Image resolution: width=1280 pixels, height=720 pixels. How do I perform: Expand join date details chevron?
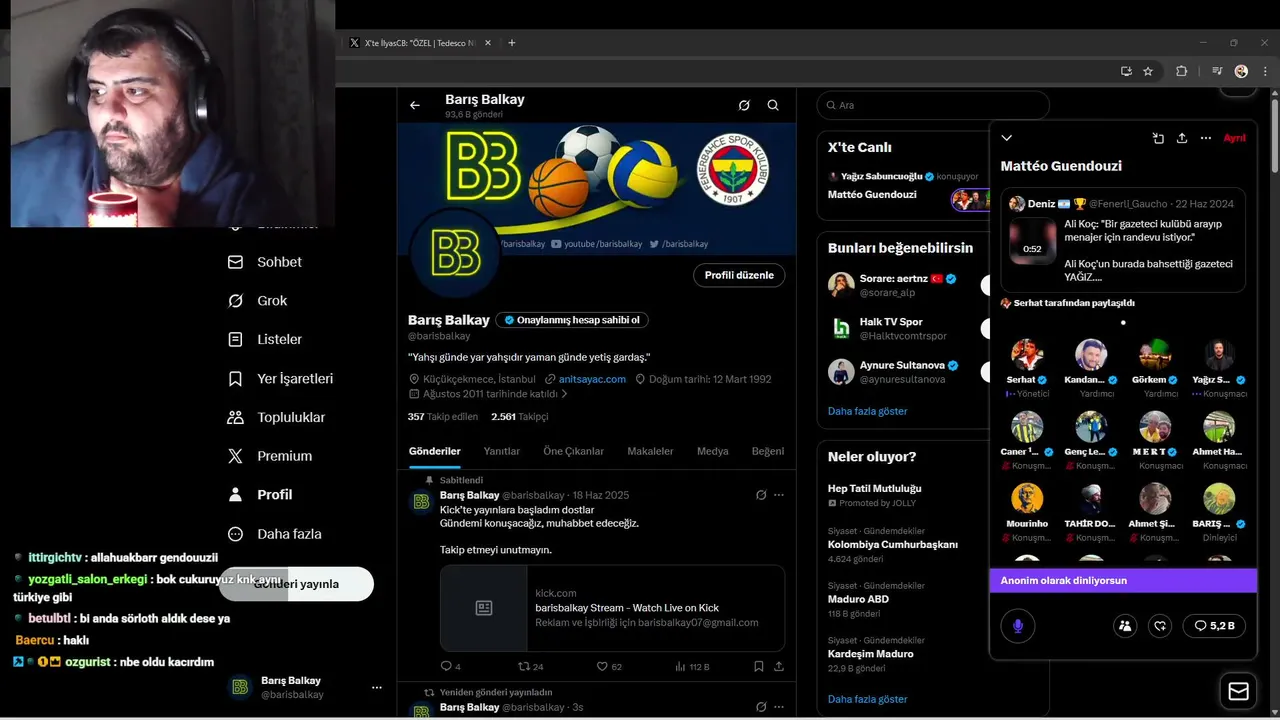(x=564, y=394)
